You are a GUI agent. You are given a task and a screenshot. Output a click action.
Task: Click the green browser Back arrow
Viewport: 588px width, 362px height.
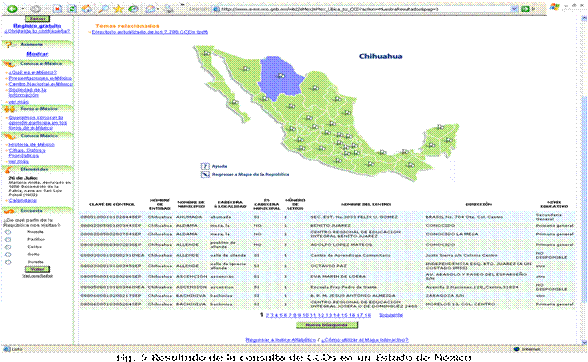(x=12, y=9)
